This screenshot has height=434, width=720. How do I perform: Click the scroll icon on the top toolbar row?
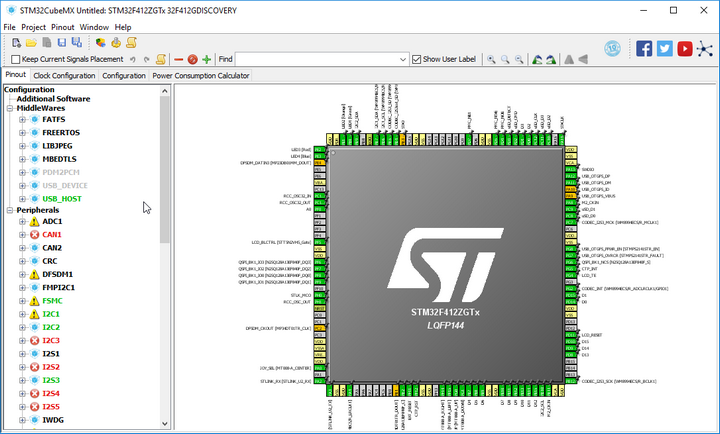[131, 43]
